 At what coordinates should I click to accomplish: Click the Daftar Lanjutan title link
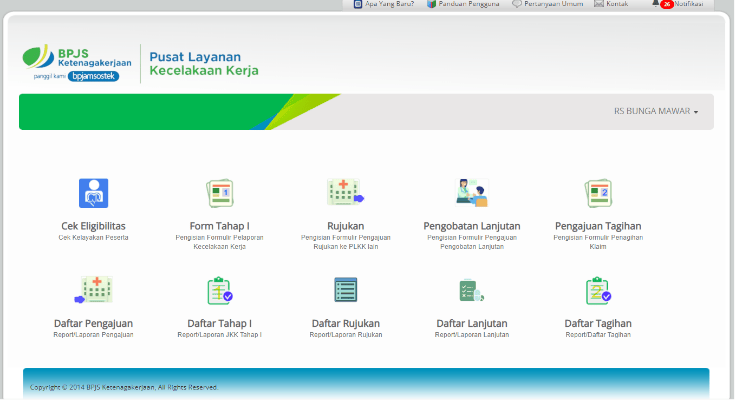(x=472, y=324)
